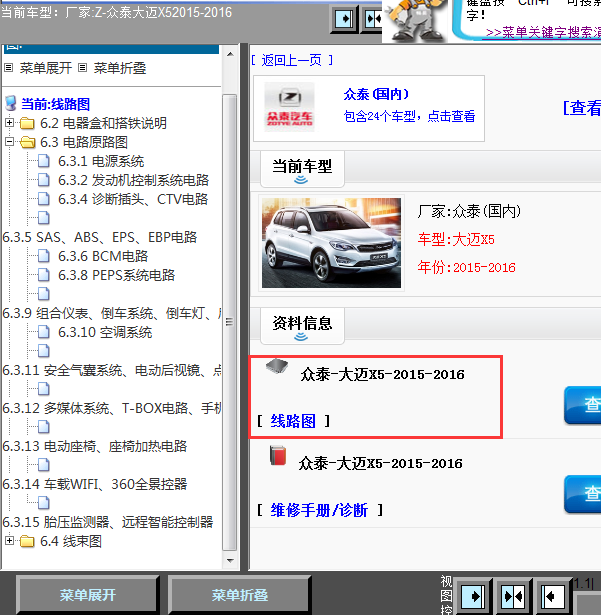
Task: Open 6.3.2 发动机控制系统电路
Action: [x=133, y=180]
